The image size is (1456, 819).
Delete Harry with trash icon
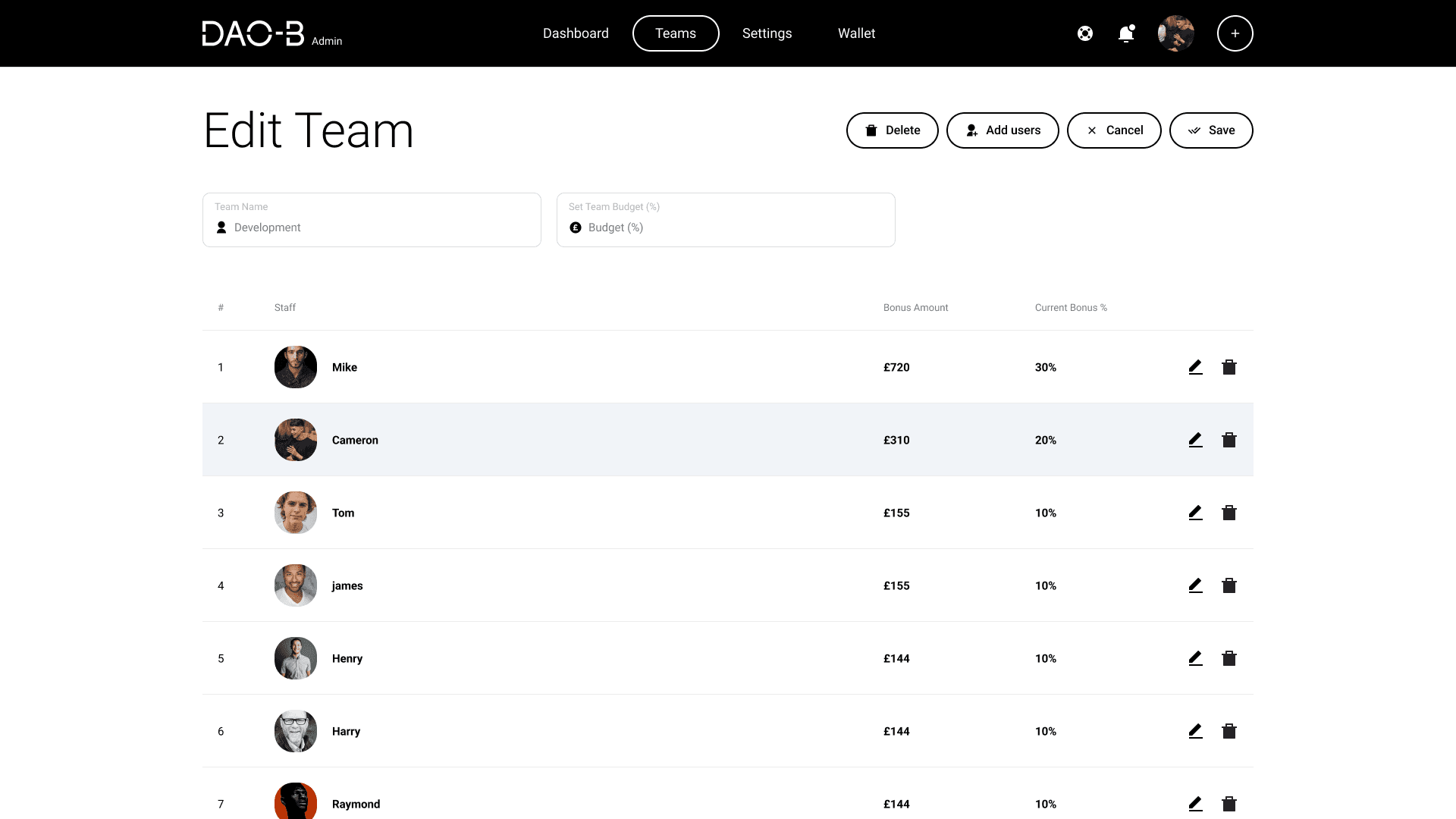tap(1229, 731)
